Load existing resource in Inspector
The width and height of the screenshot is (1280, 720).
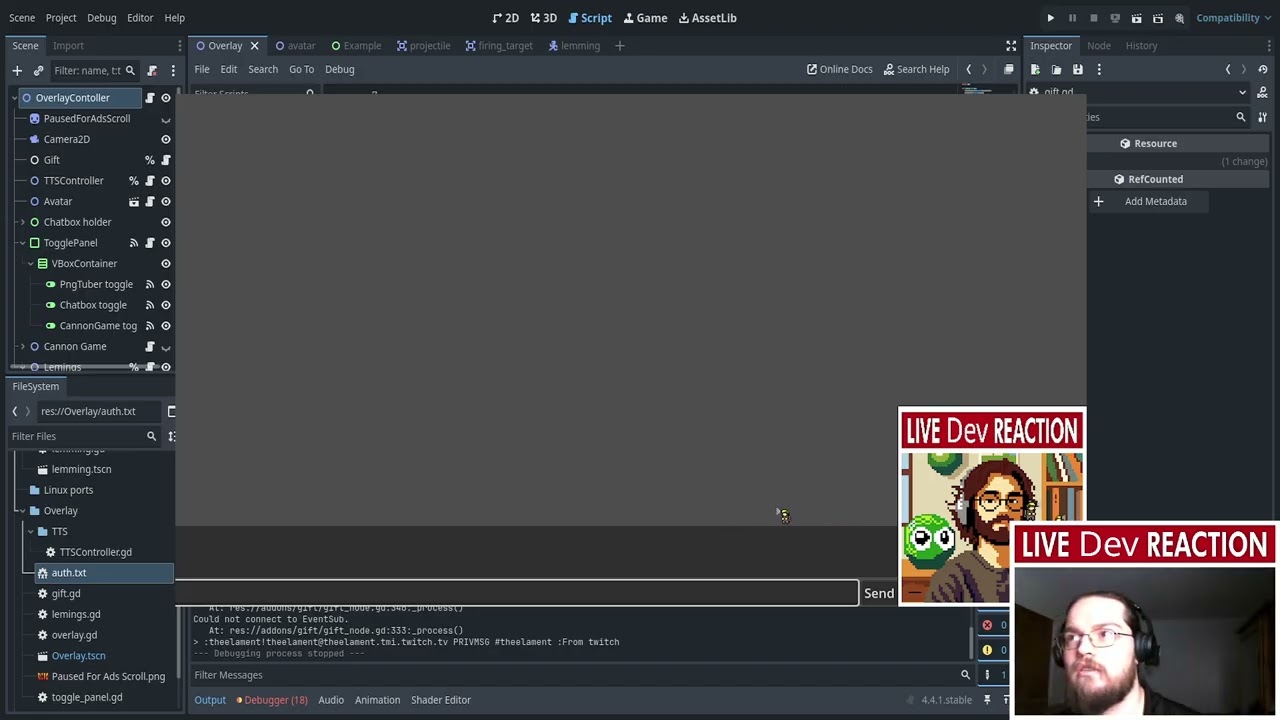[x=1056, y=70]
